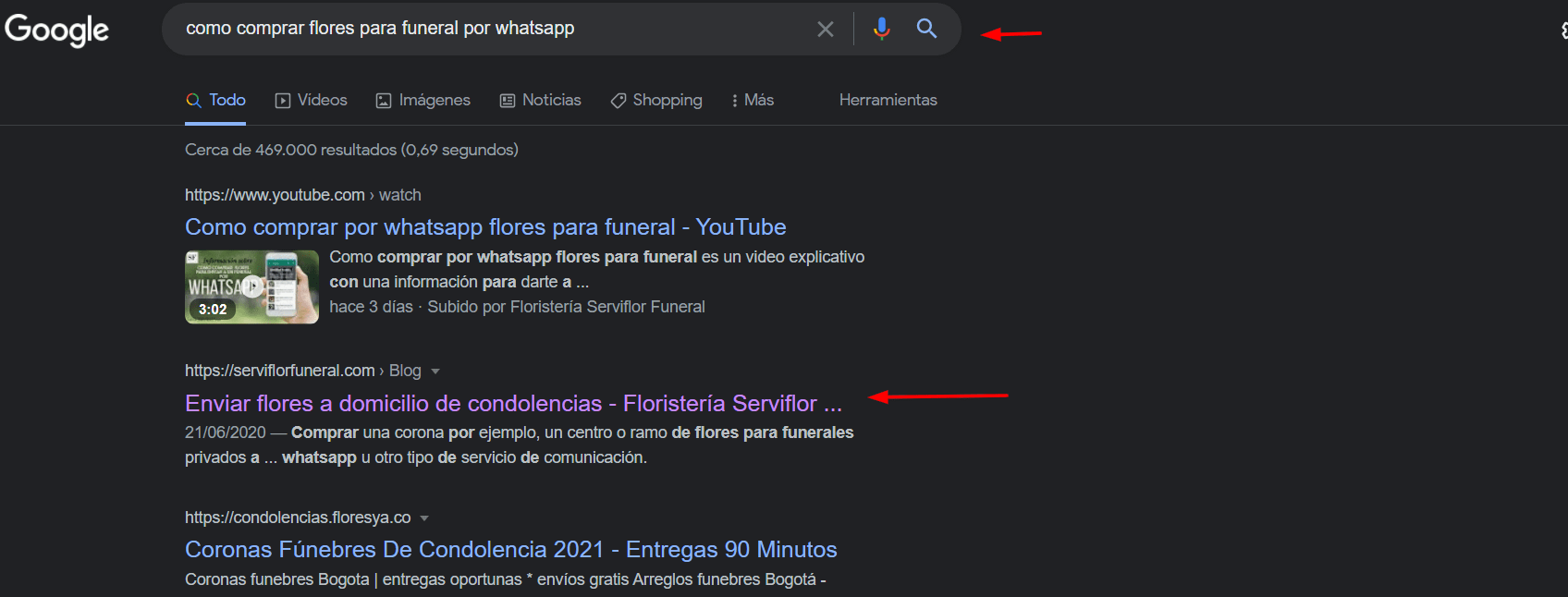Open YouTube result 'Como comprar por whatsapp flores'
Screen dimensions: 1568x597
pos(485,226)
